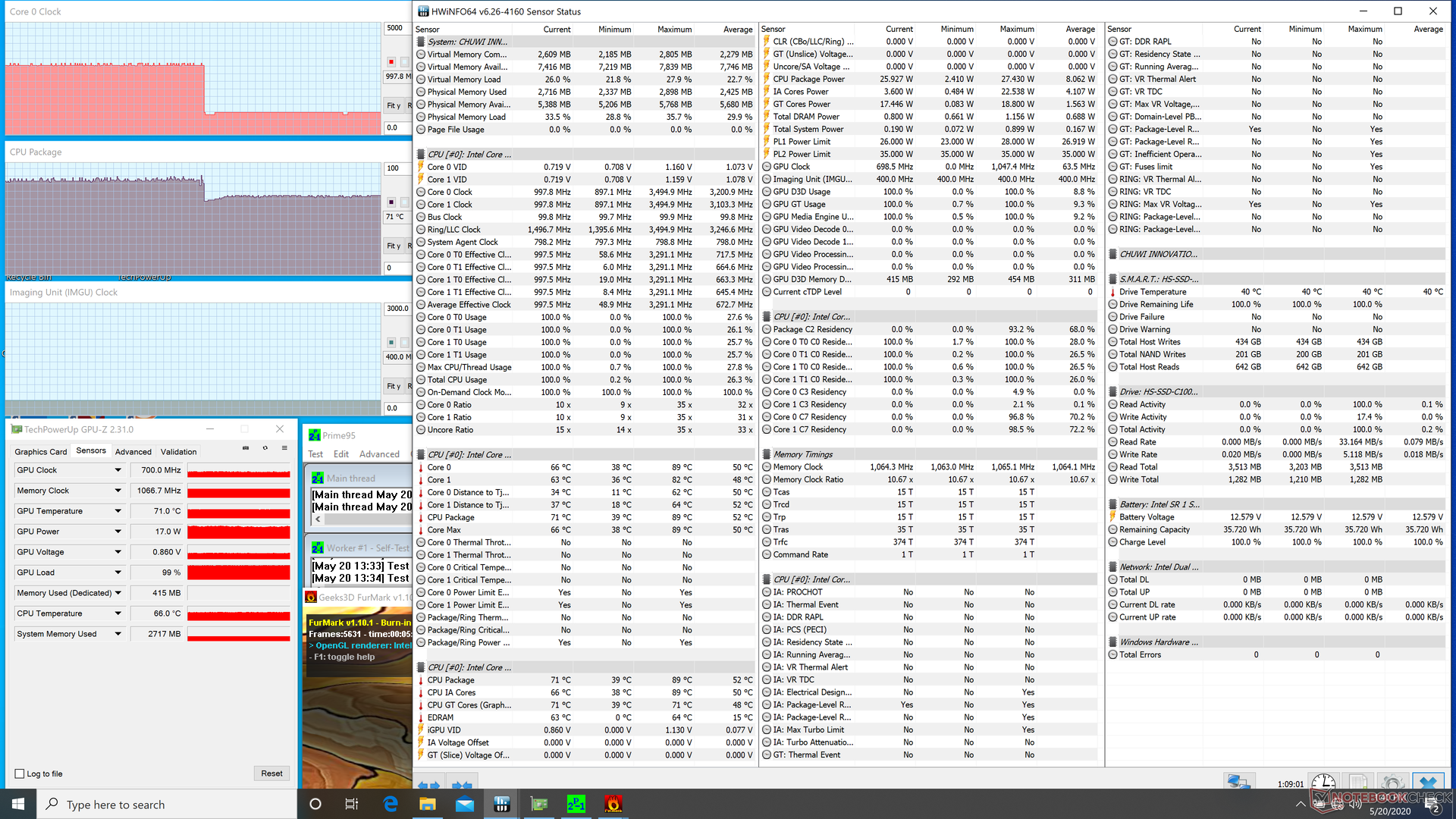This screenshot has width=1456, height=819.
Task: Click left arrow of Prime95 main thread scrollbar
Action: [x=318, y=519]
